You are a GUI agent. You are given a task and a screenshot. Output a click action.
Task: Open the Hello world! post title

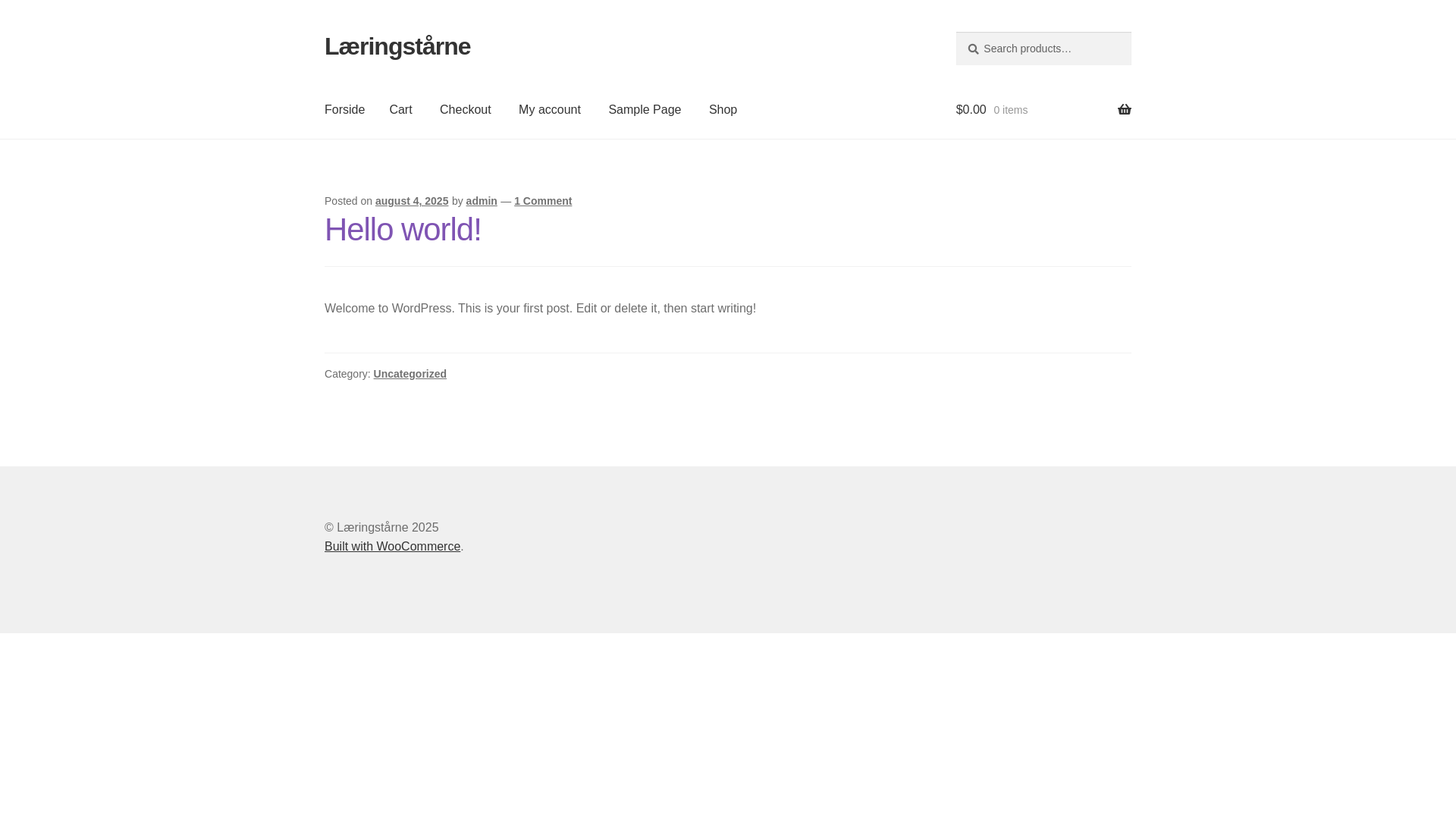coord(403,230)
